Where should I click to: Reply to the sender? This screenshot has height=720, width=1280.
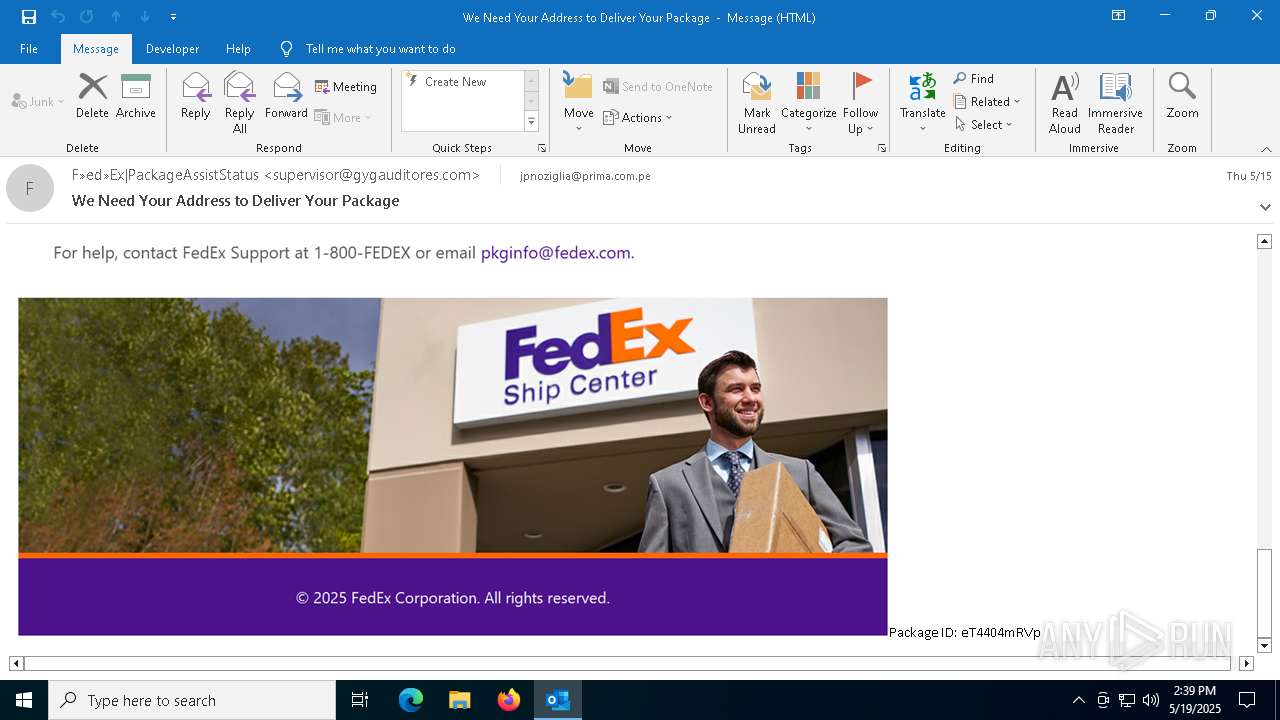196,96
